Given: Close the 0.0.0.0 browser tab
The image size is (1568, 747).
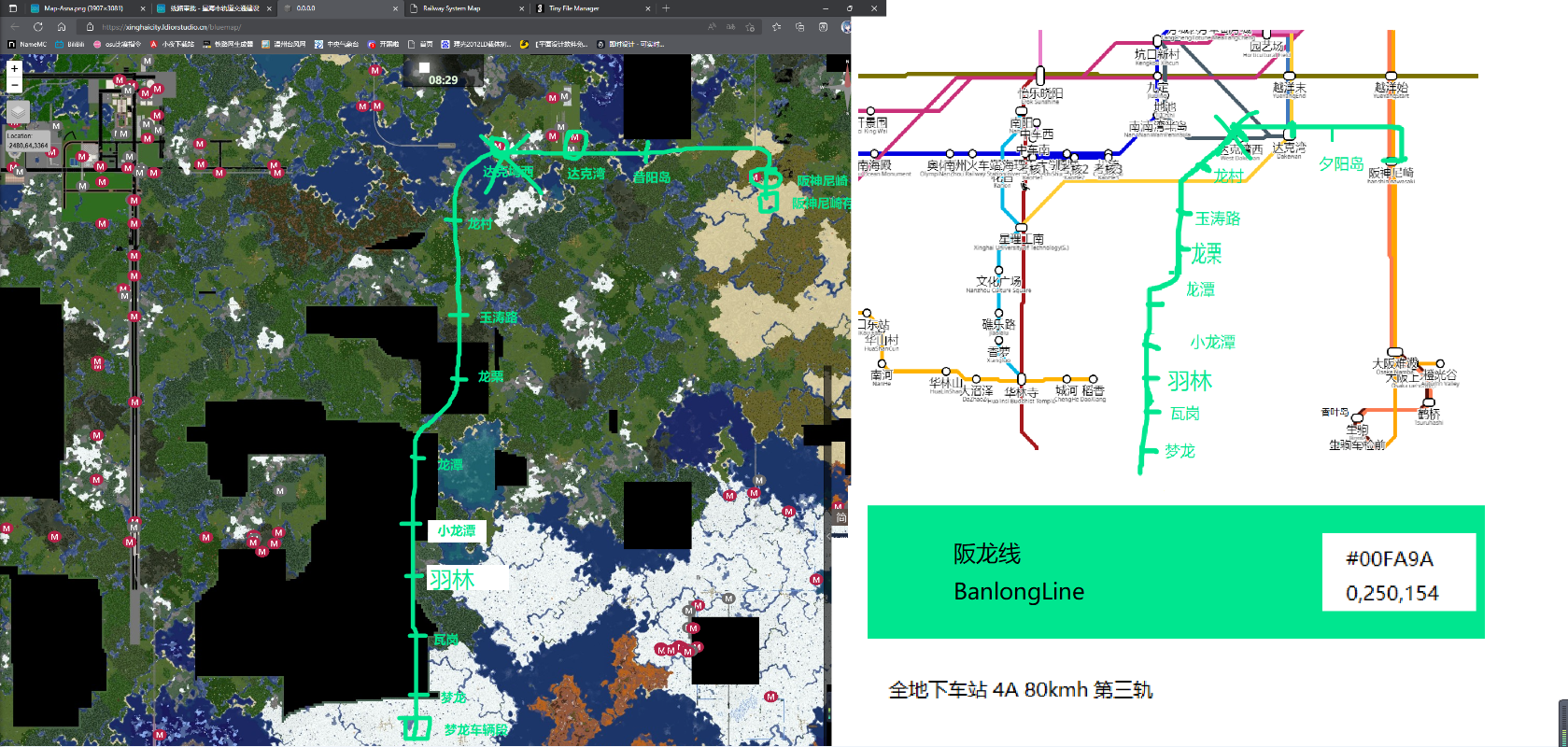Looking at the screenshot, I should click(x=395, y=8).
